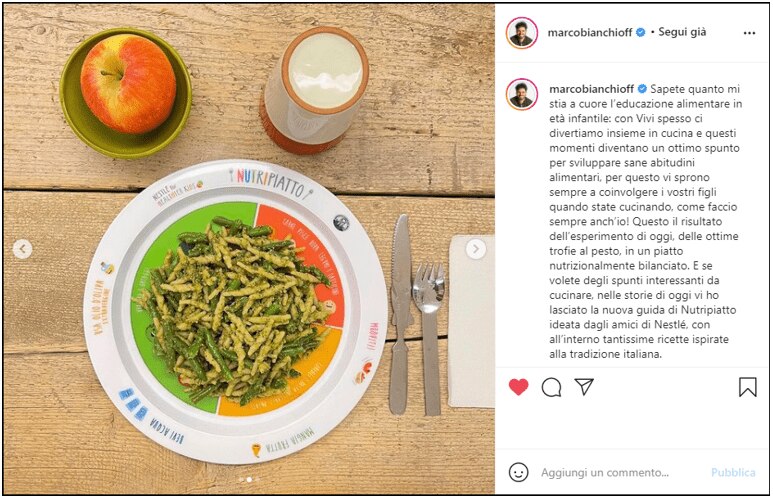The image size is (773, 499).
Task: Select the first carousel indicator dot
Action: point(241,479)
